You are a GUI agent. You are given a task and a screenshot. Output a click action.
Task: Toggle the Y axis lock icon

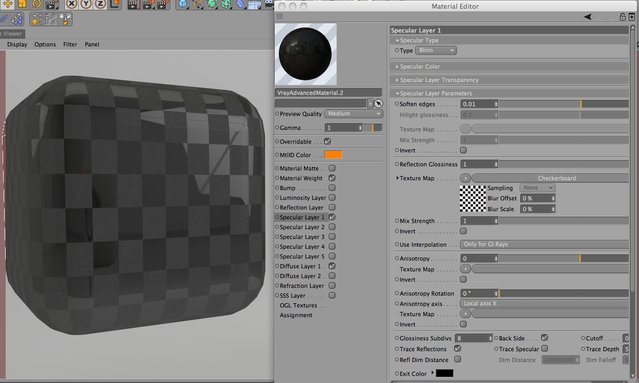(86, 4)
